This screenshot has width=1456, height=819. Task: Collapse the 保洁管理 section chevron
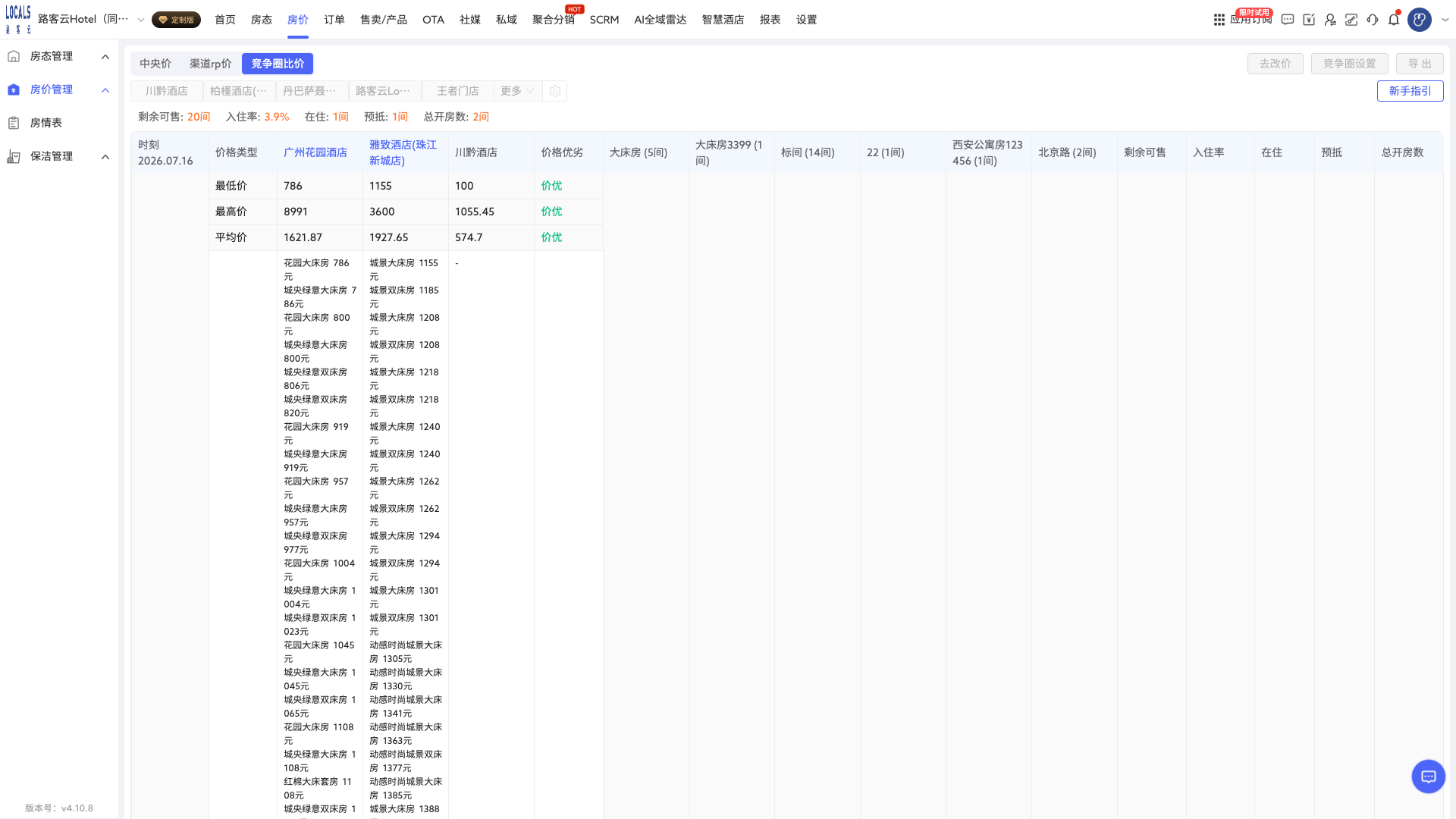pos(105,156)
